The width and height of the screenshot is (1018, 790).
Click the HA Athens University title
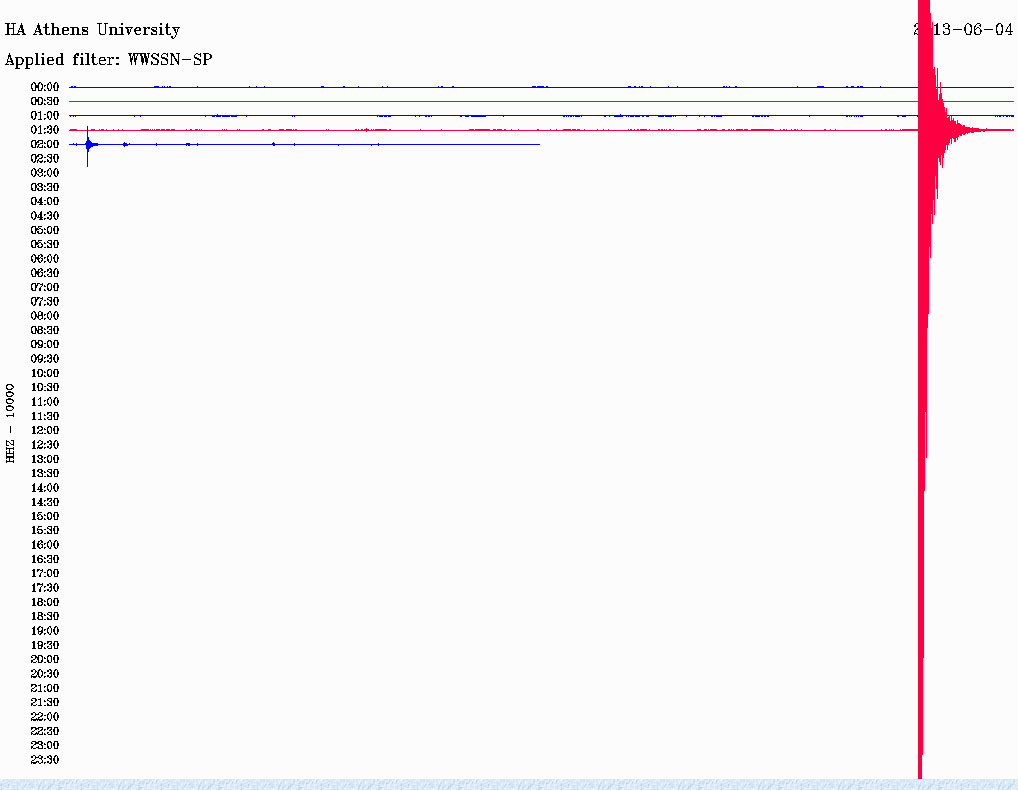pyautogui.click(x=93, y=30)
